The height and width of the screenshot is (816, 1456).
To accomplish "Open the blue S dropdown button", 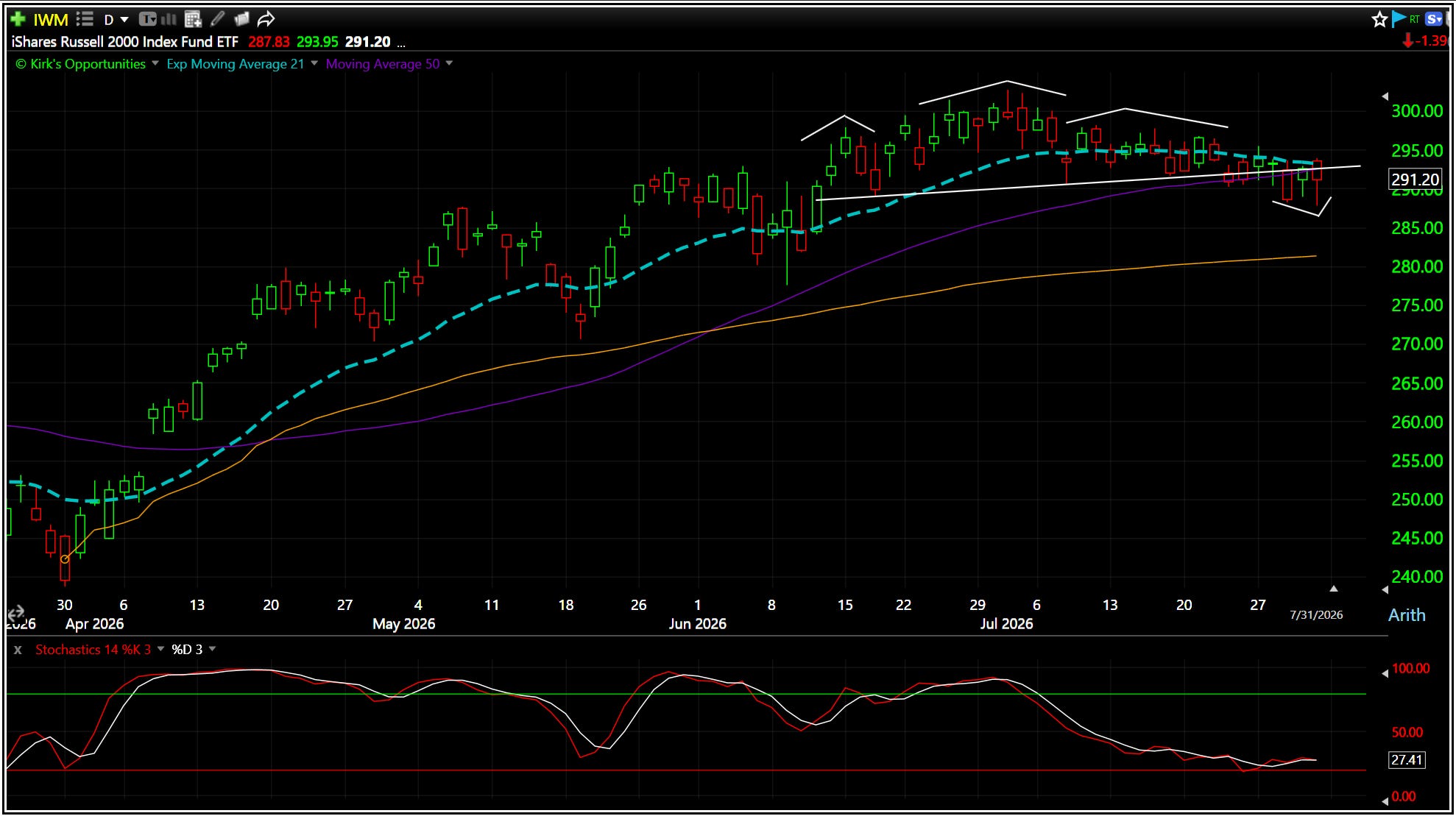I will (x=1434, y=19).
